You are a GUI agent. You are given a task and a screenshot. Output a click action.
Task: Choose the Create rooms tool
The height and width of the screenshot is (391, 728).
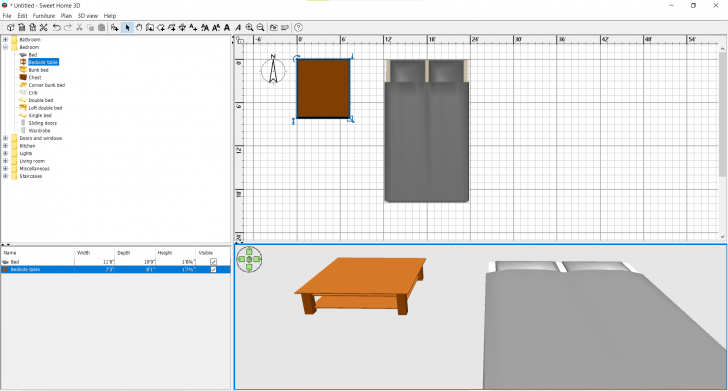(161, 28)
